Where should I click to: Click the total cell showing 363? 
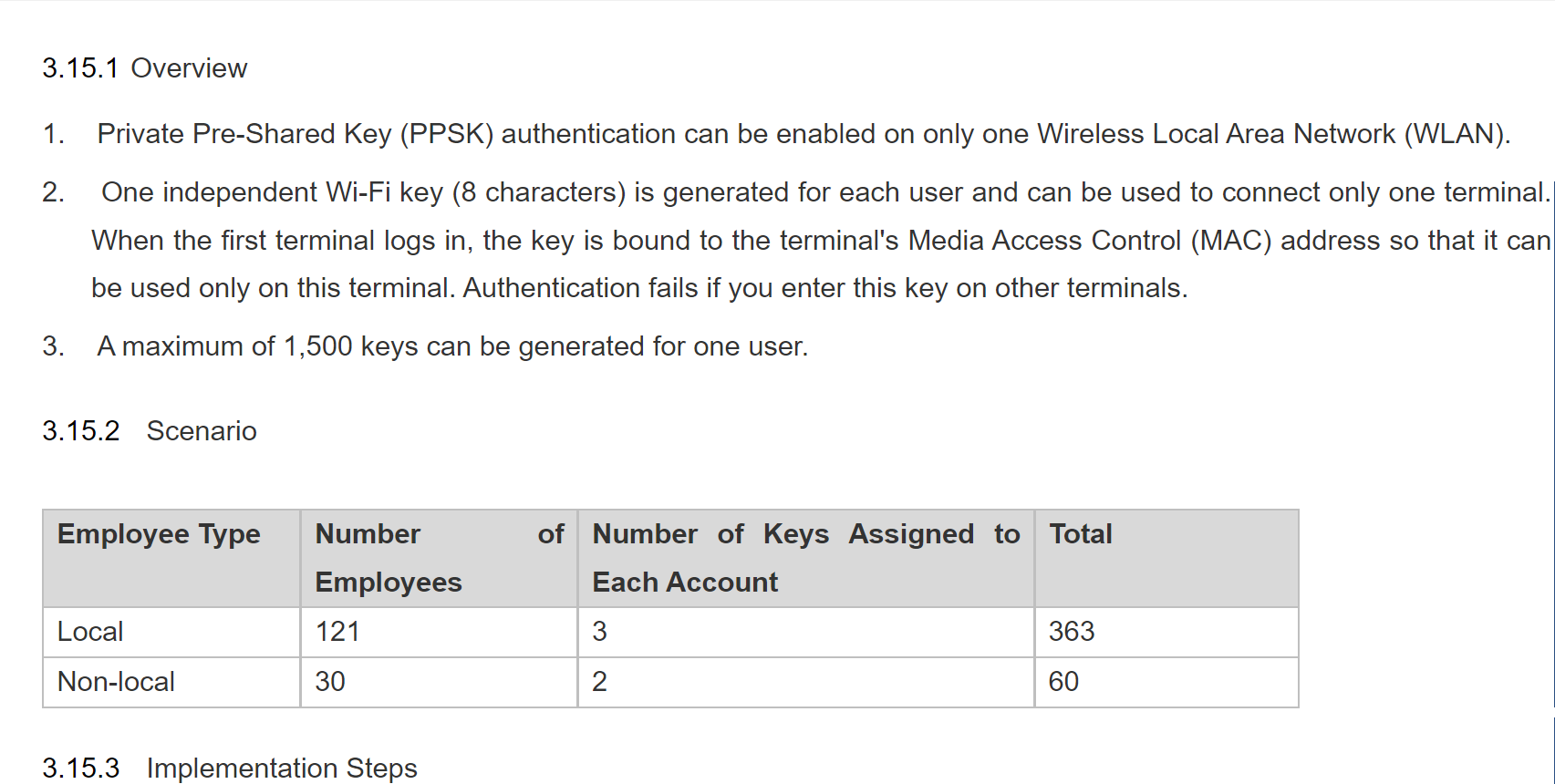[1166, 632]
